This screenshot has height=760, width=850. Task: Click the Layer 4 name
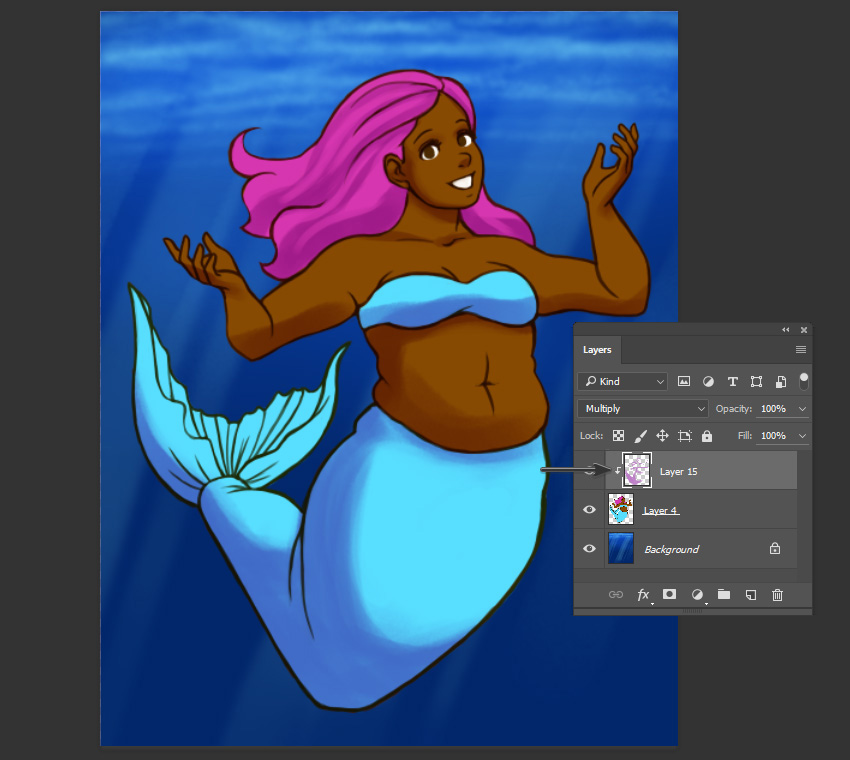coord(661,511)
